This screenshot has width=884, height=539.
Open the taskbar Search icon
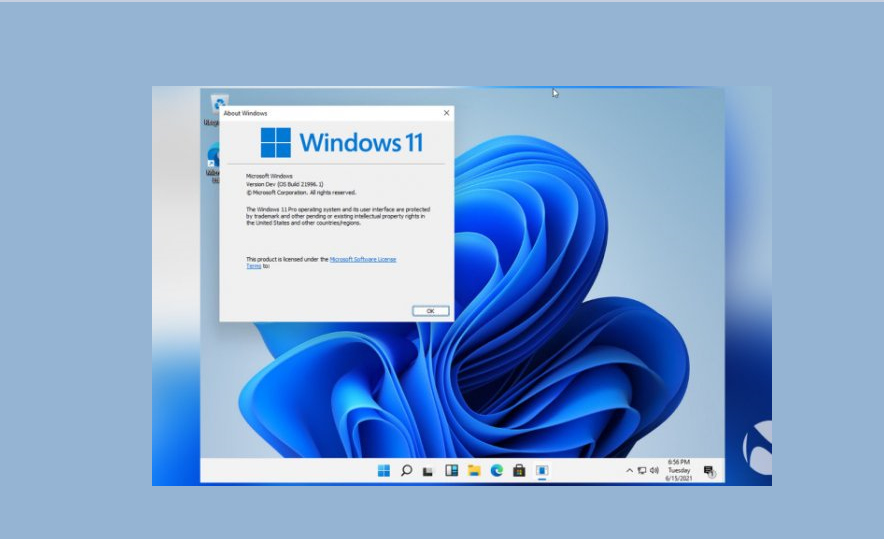(x=406, y=471)
